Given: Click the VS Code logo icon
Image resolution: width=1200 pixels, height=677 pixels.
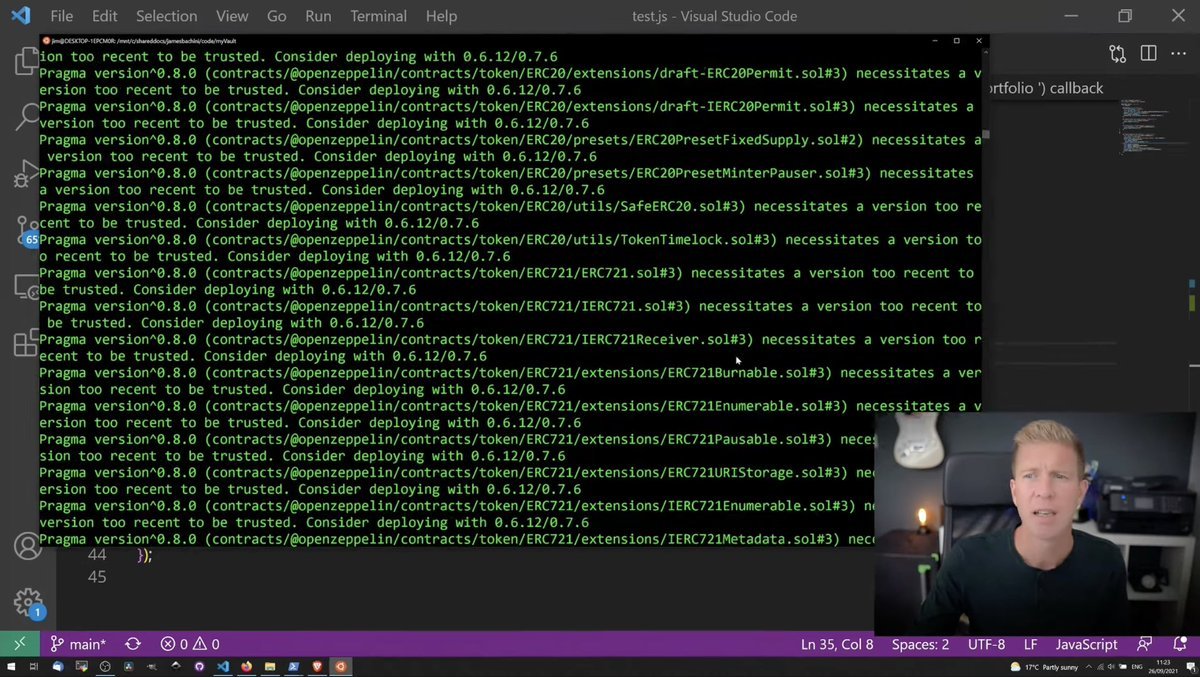Looking at the screenshot, I should pos(20,16).
